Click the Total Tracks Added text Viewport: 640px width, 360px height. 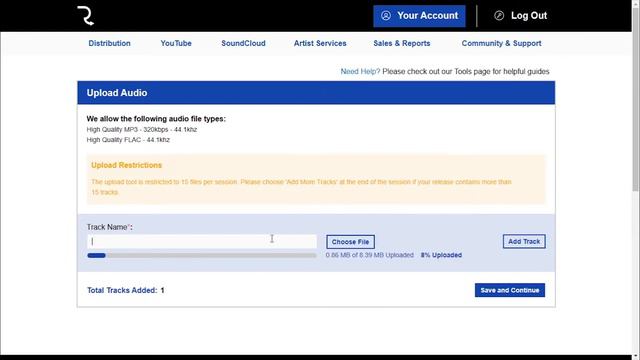coord(126,290)
